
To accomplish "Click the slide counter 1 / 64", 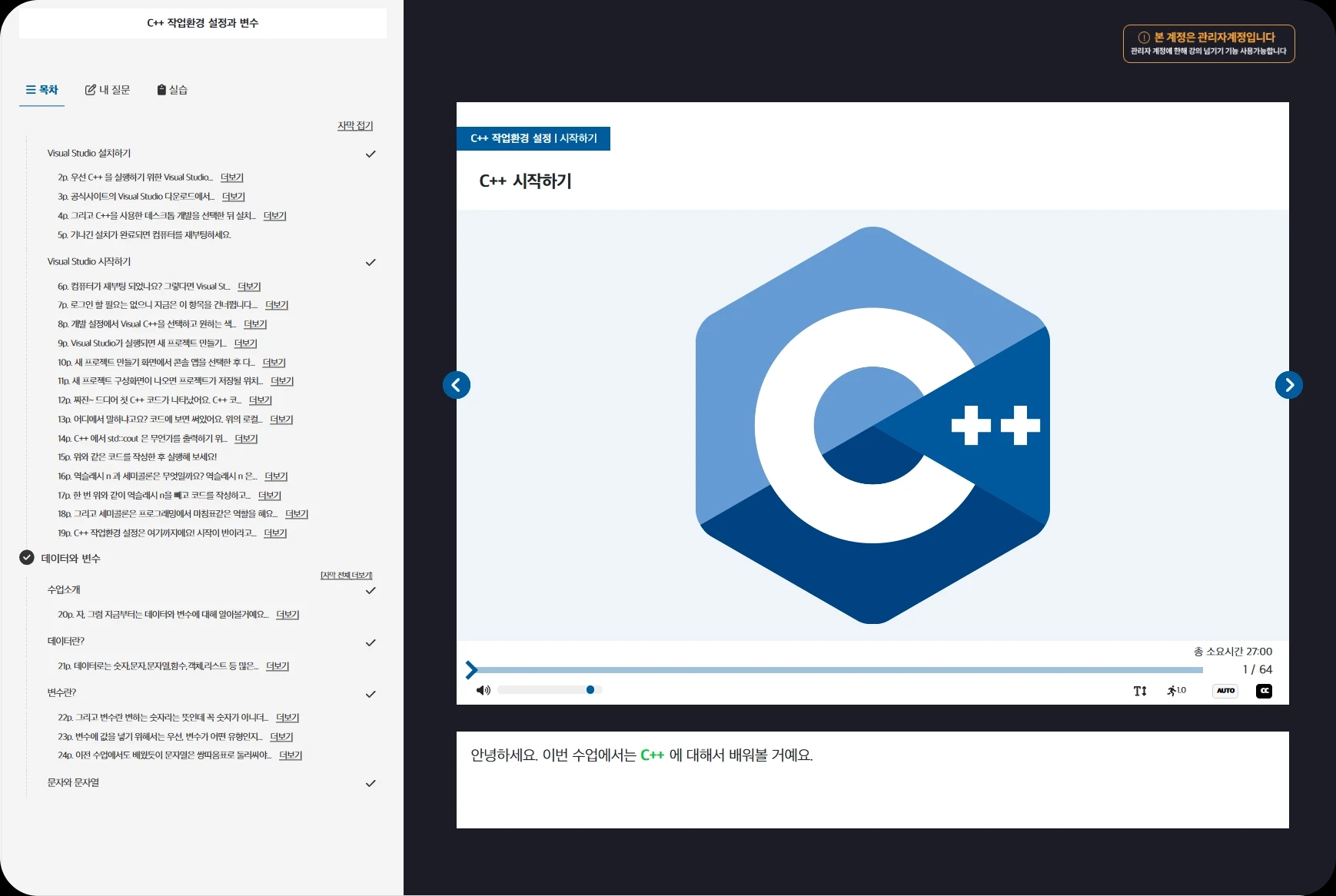I will [x=1257, y=669].
